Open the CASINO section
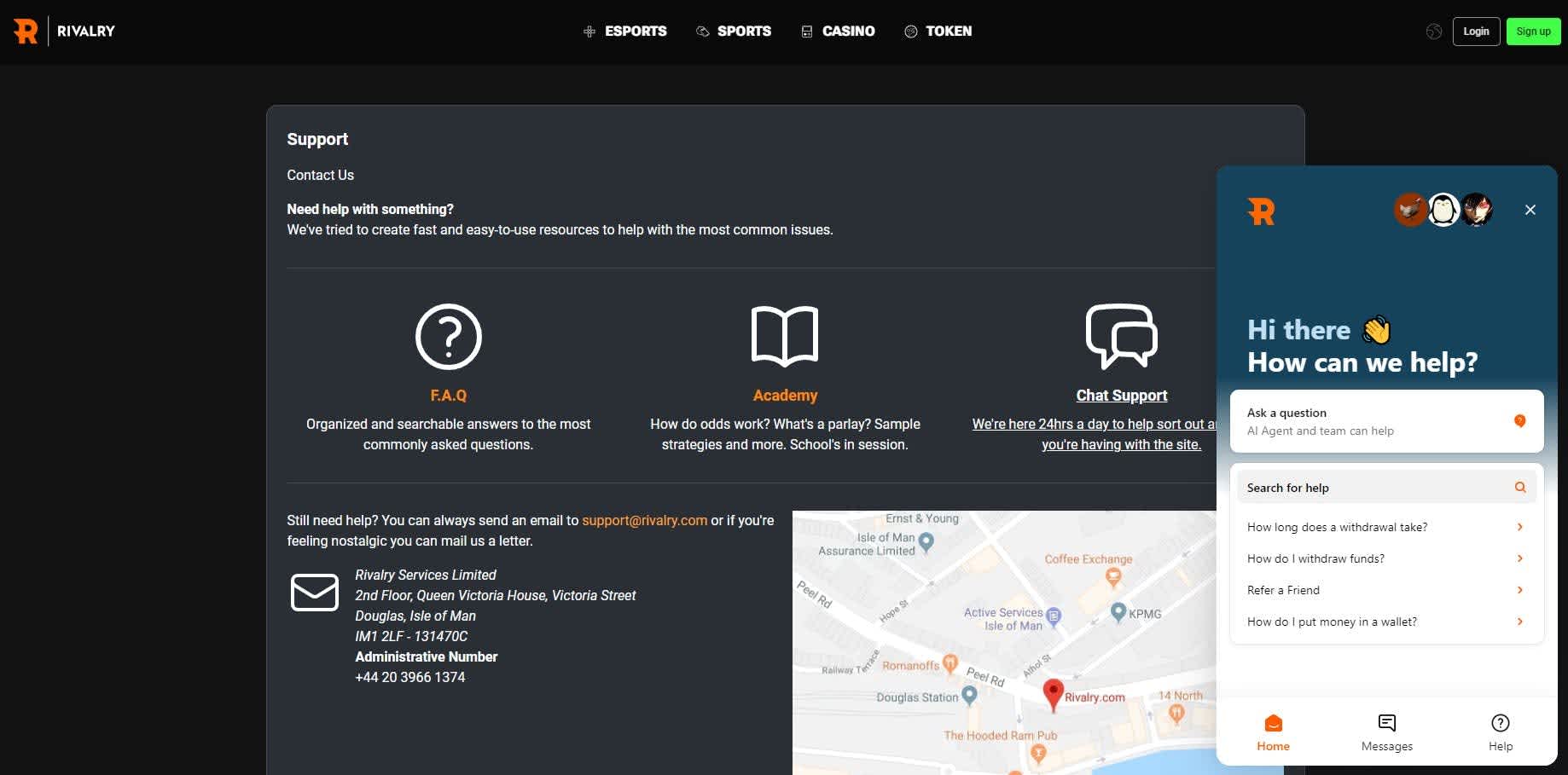The height and width of the screenshot is (775, 1568). tap(838, 32)
